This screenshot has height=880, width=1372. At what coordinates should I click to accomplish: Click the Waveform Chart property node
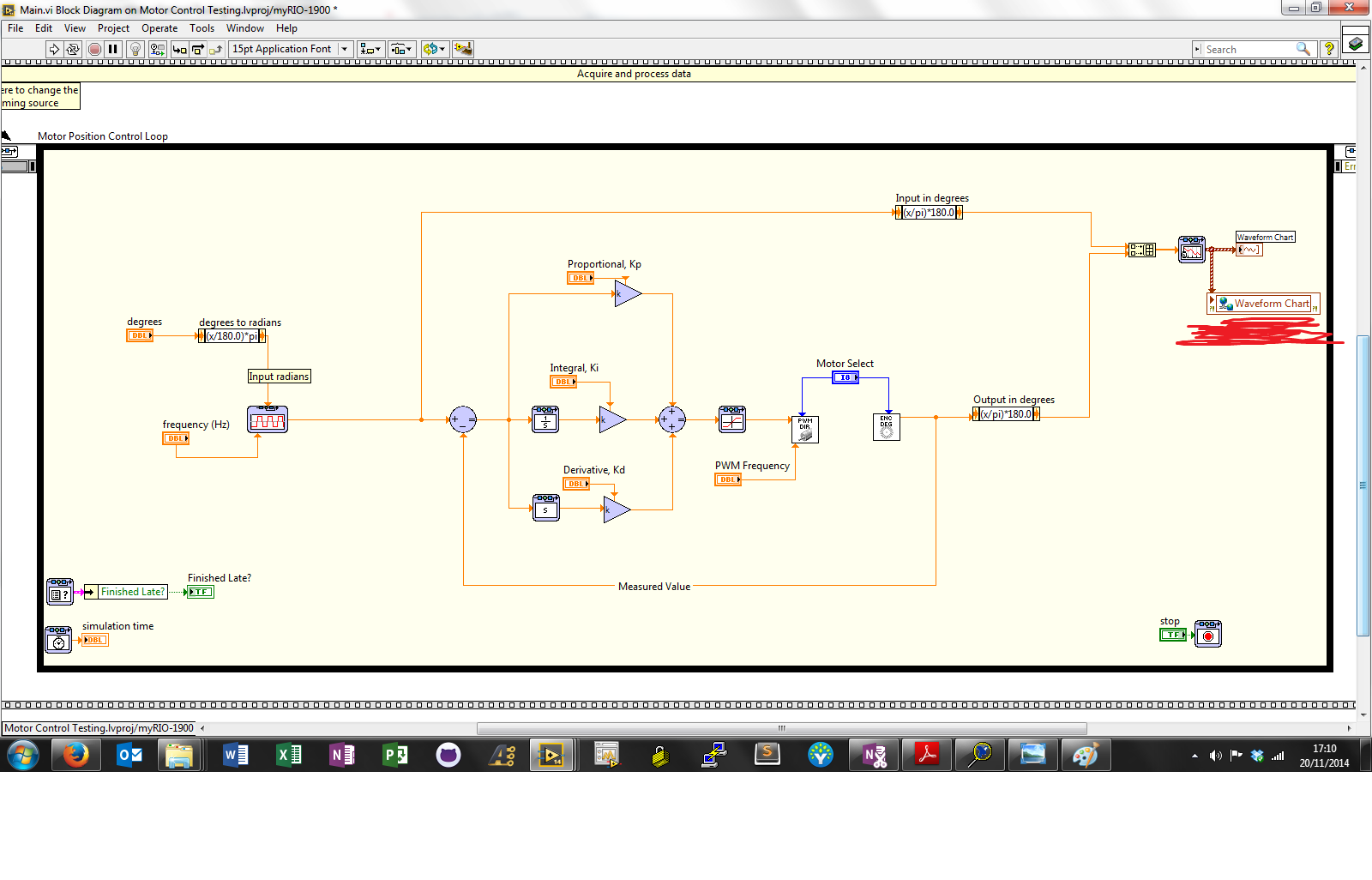tap(1264, 304)
